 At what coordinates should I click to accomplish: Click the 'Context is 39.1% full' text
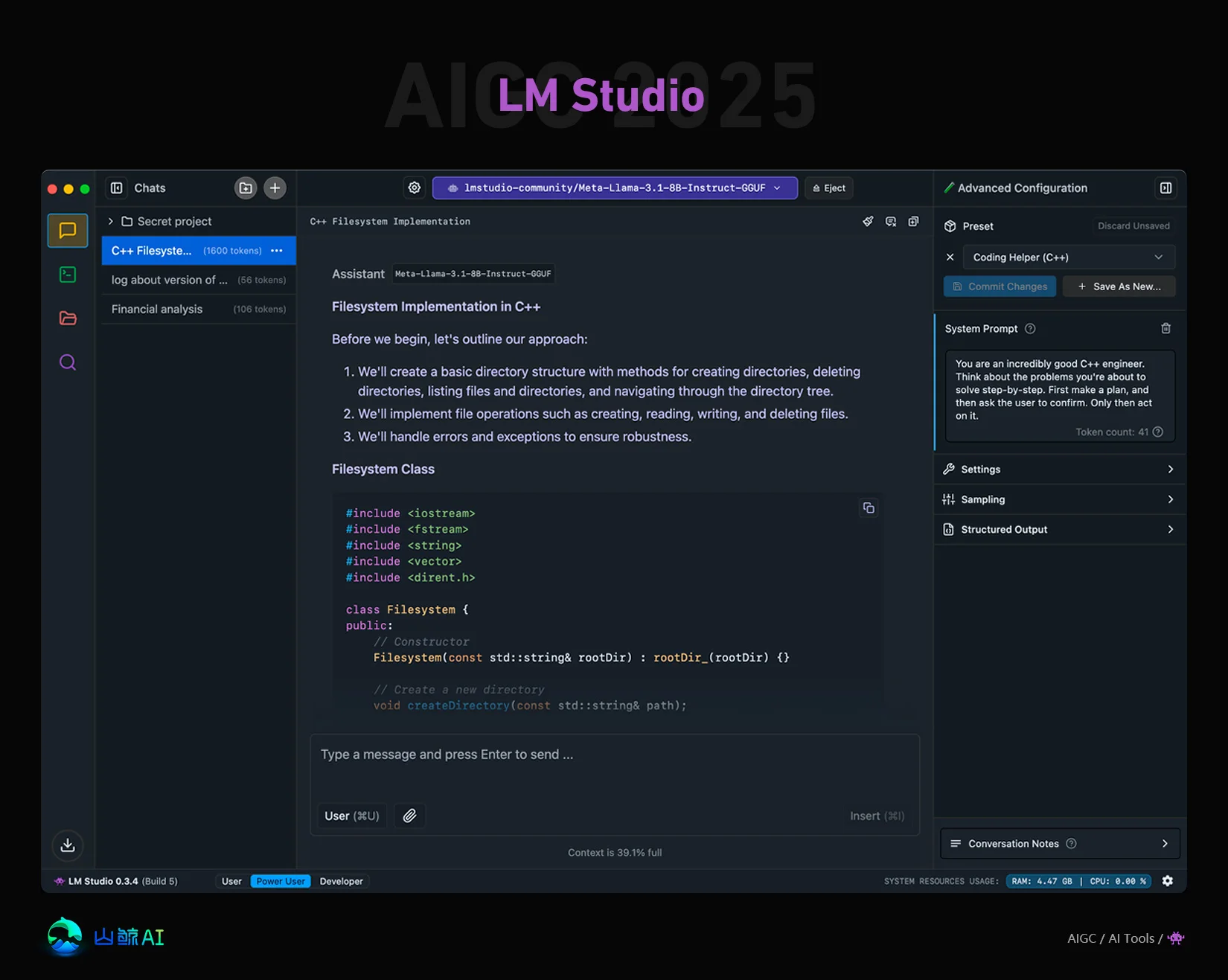615,853
